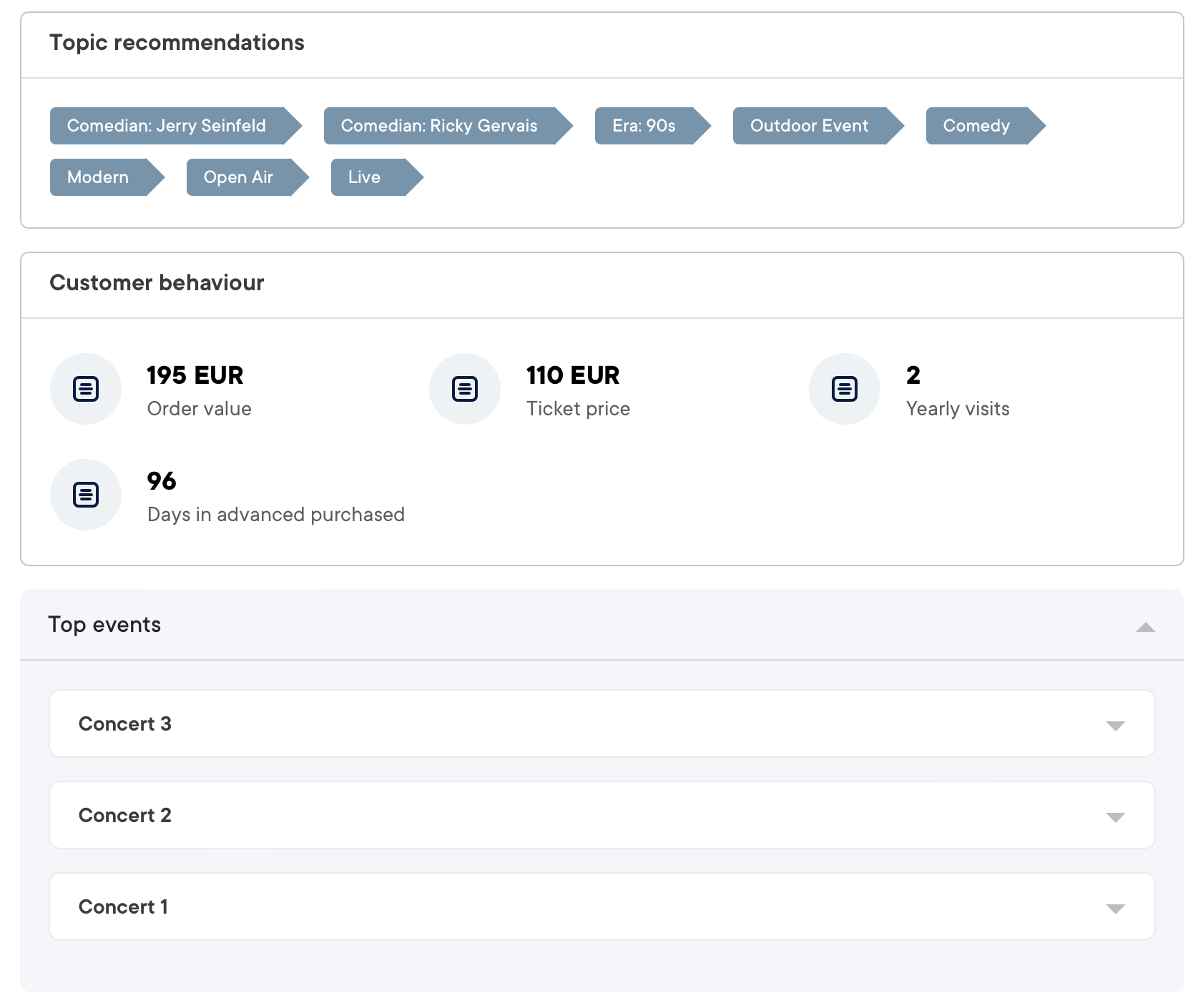
Task: Click the Order value stat icon
Action: 86,388
